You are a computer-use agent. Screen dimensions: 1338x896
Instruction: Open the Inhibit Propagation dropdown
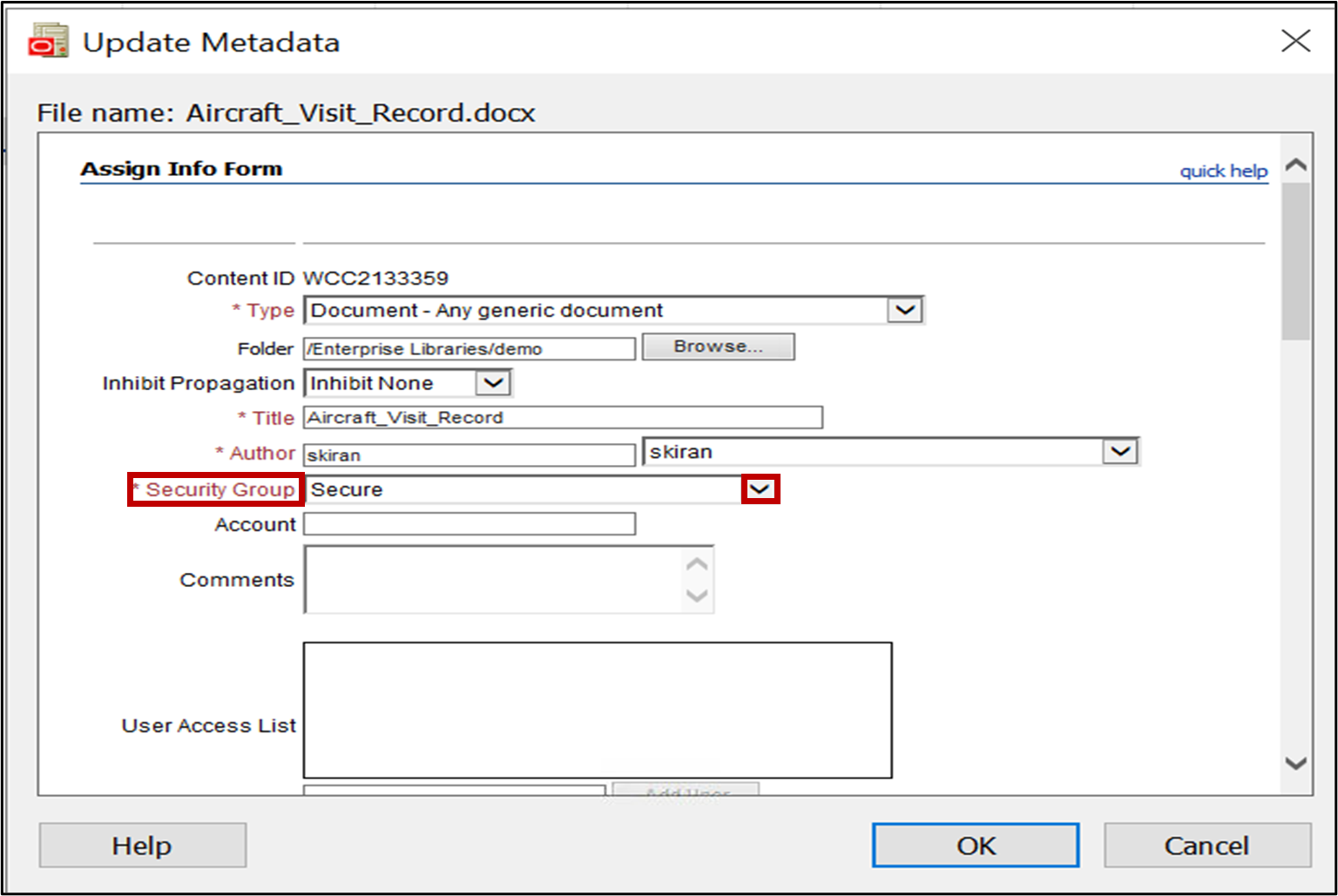493,383
